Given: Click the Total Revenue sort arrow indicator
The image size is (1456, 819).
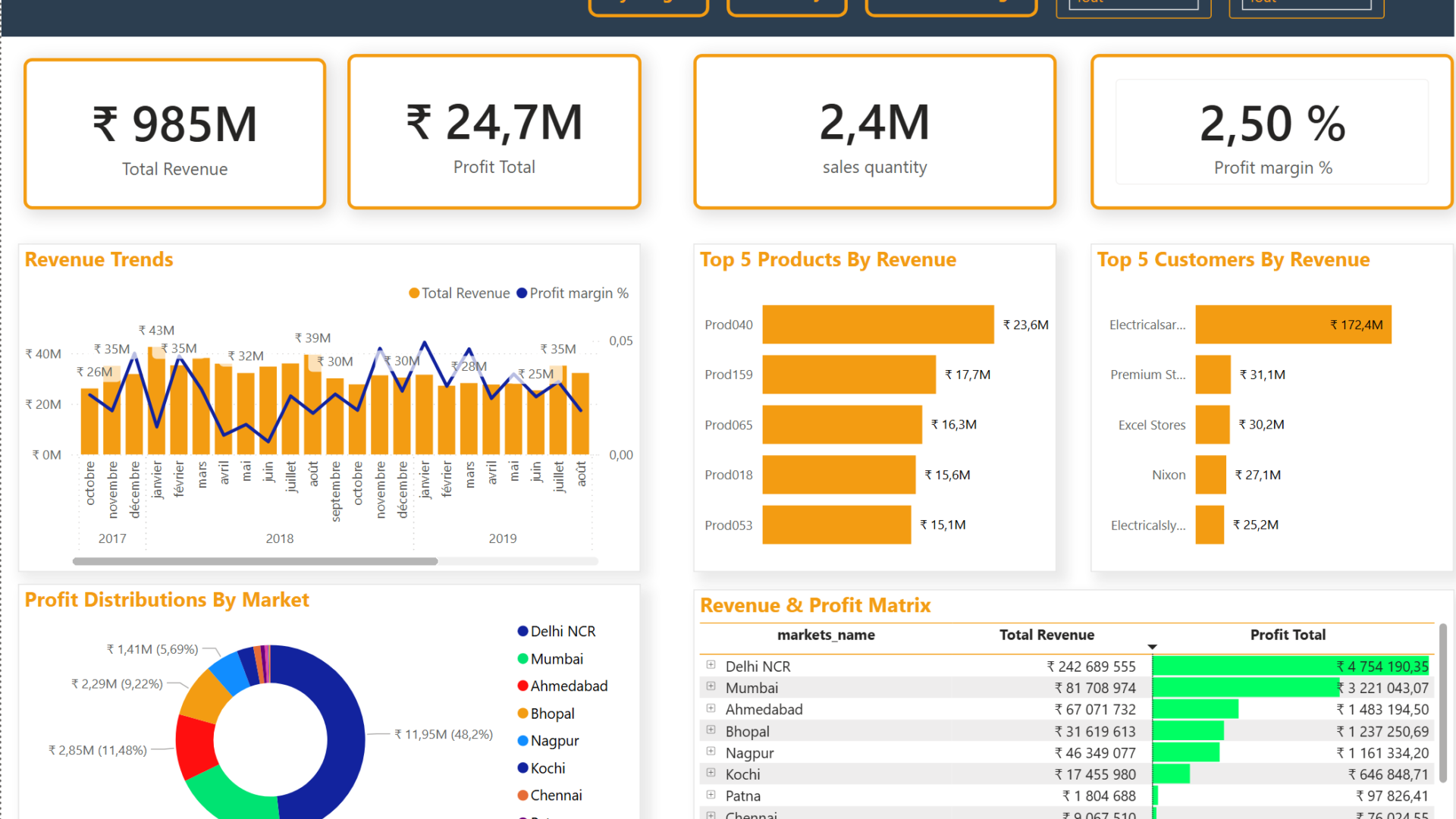Looking at the screenshot, I should [1152, 647].
